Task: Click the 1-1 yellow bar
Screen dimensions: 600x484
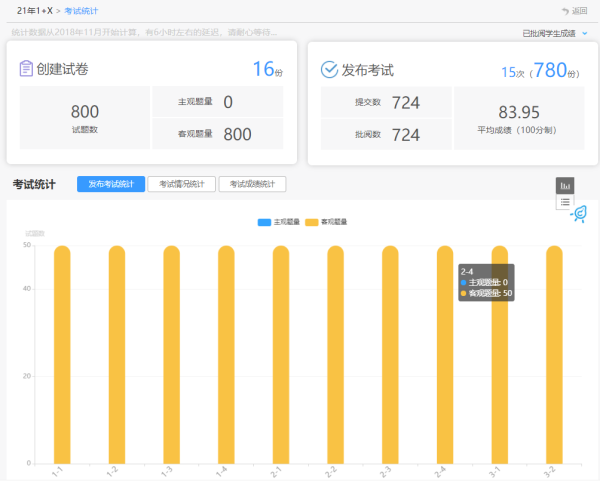Action: point(62,355)
